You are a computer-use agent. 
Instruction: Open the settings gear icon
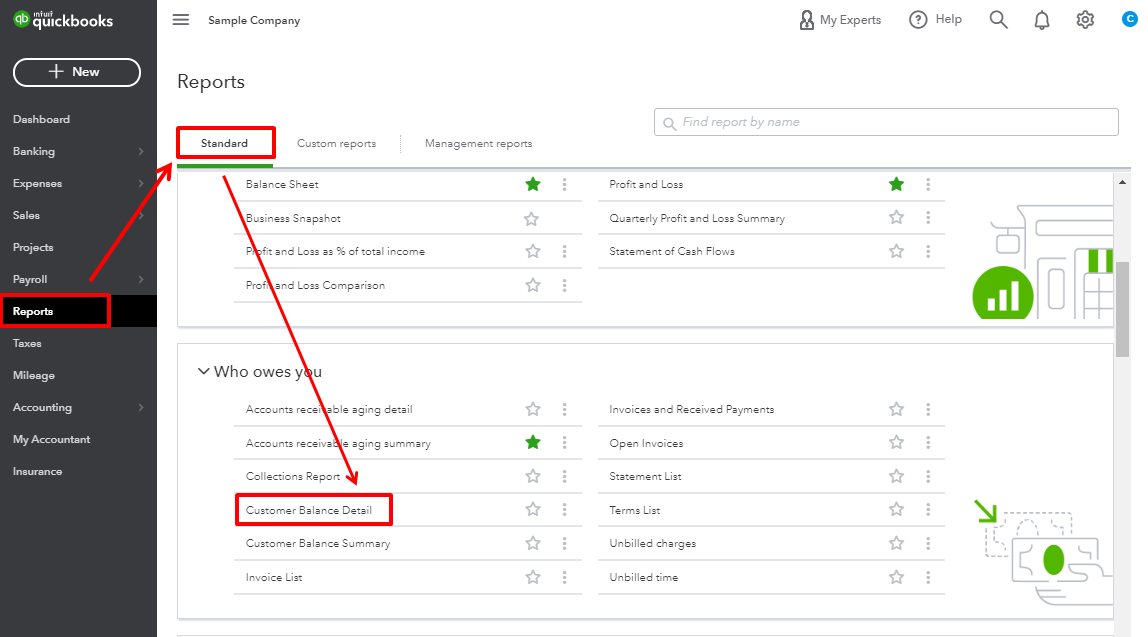point(1085,20)
